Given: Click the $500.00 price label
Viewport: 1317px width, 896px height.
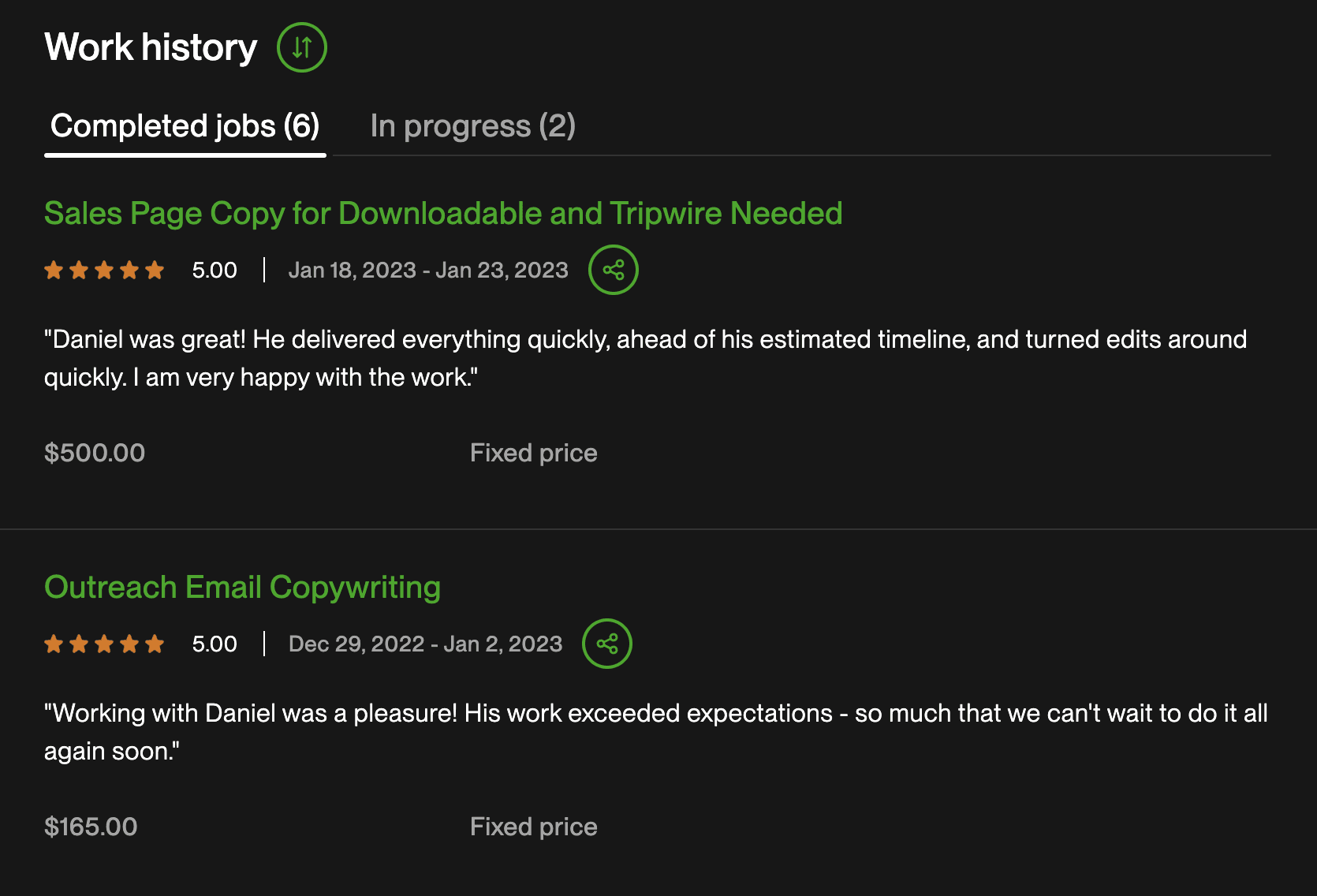Looking at the screenshot, I should tap(94, 452).
